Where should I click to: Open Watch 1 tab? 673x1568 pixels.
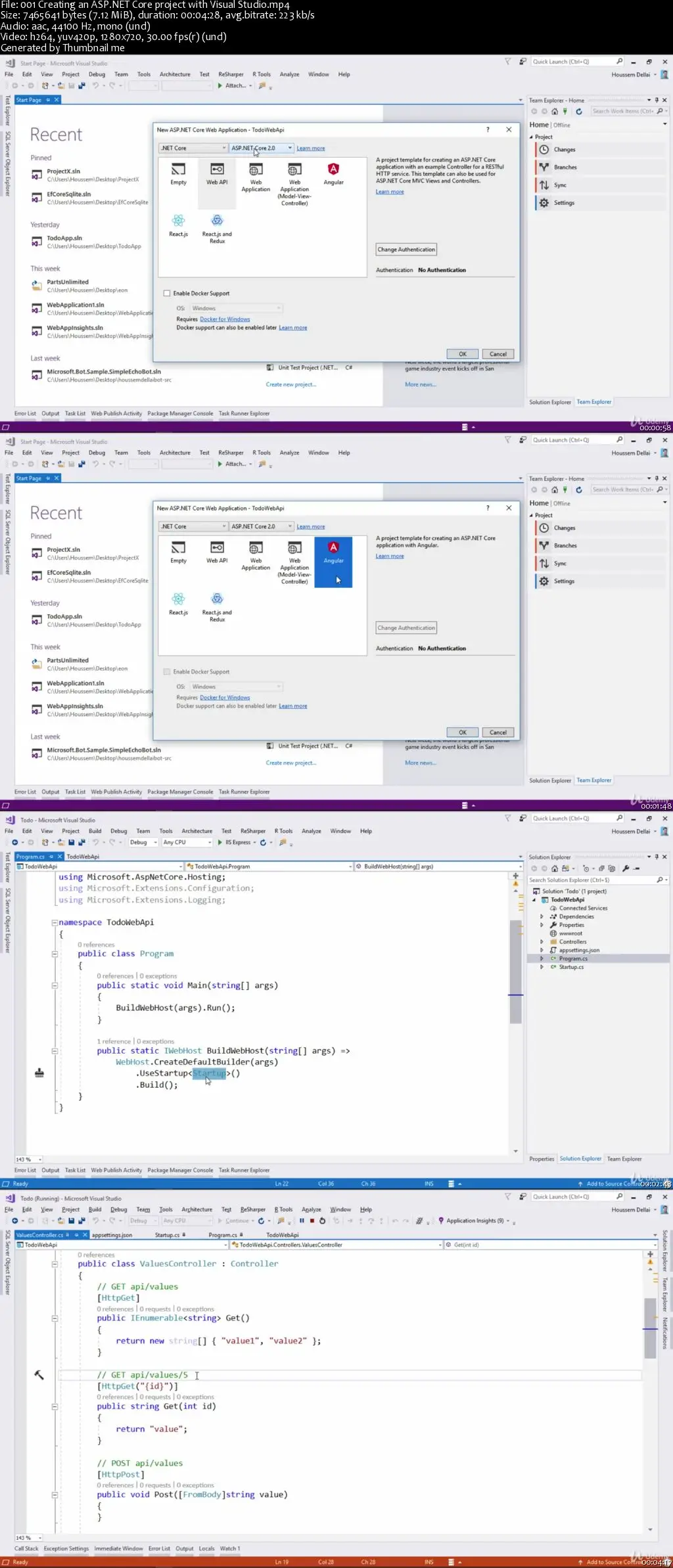tap(229, 1548)
